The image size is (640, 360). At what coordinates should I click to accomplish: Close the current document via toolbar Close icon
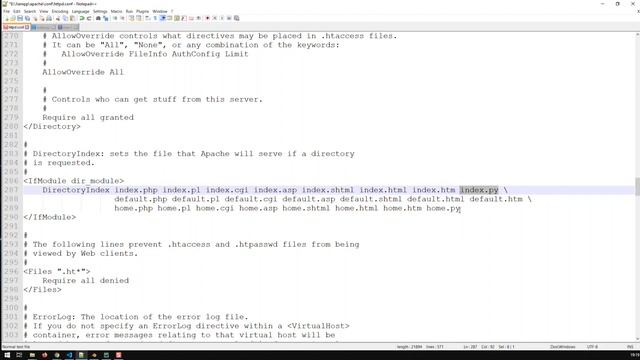click(36, 18)
